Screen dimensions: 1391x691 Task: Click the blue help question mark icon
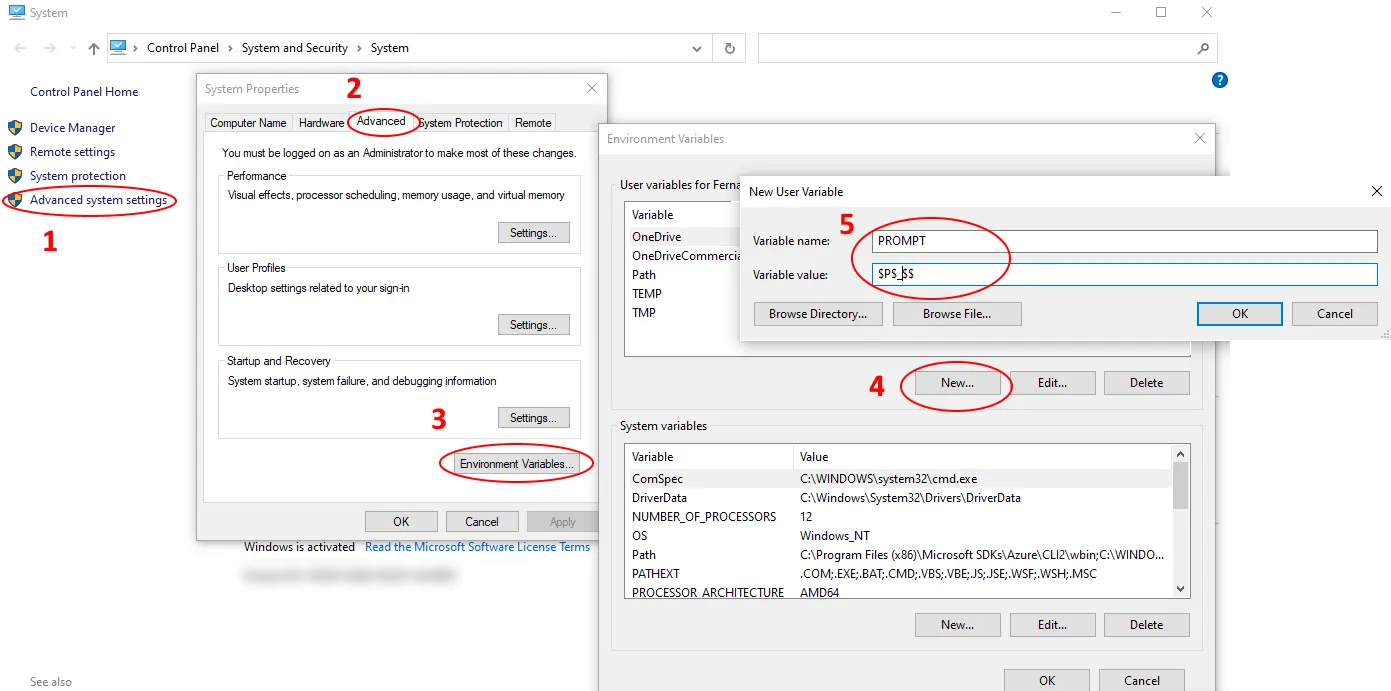(x=1219, y=79)
